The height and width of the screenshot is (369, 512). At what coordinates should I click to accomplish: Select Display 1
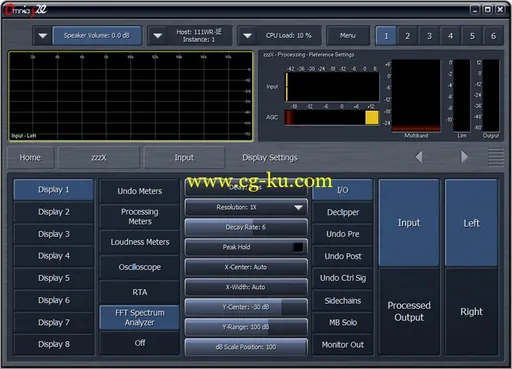tap(53, 190)
